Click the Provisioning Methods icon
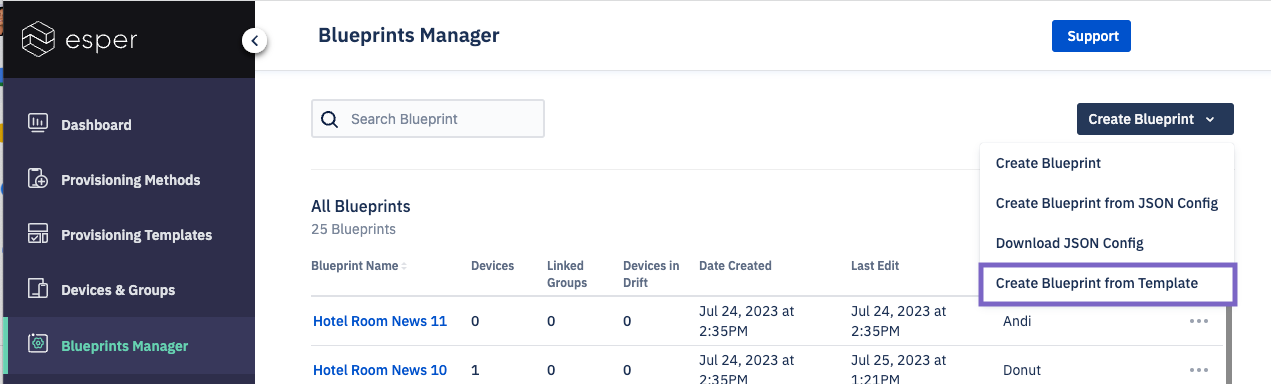1271x384 pixels. pos(37,179)
